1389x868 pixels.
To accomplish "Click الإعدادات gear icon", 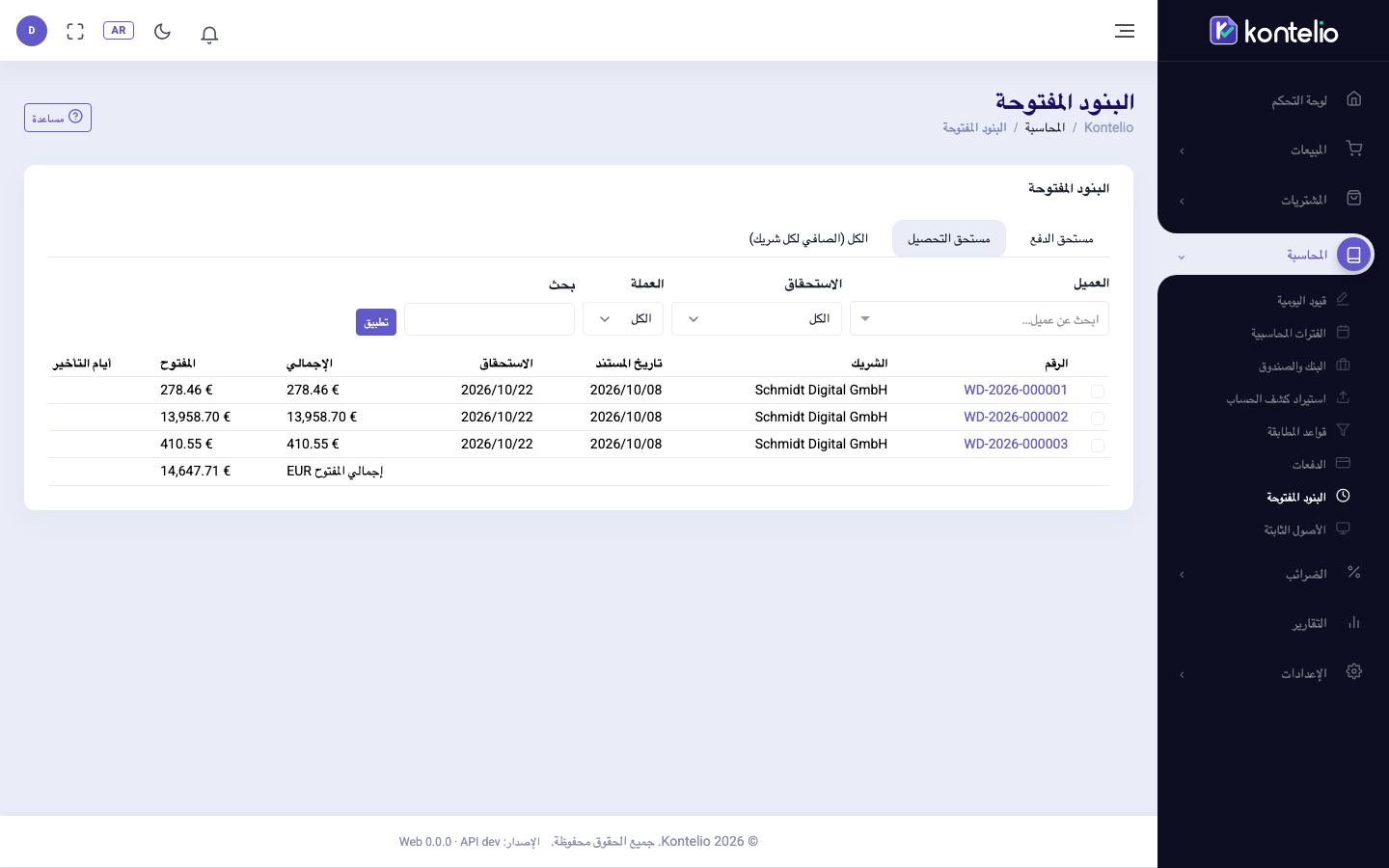I will tap(1354, 671).
